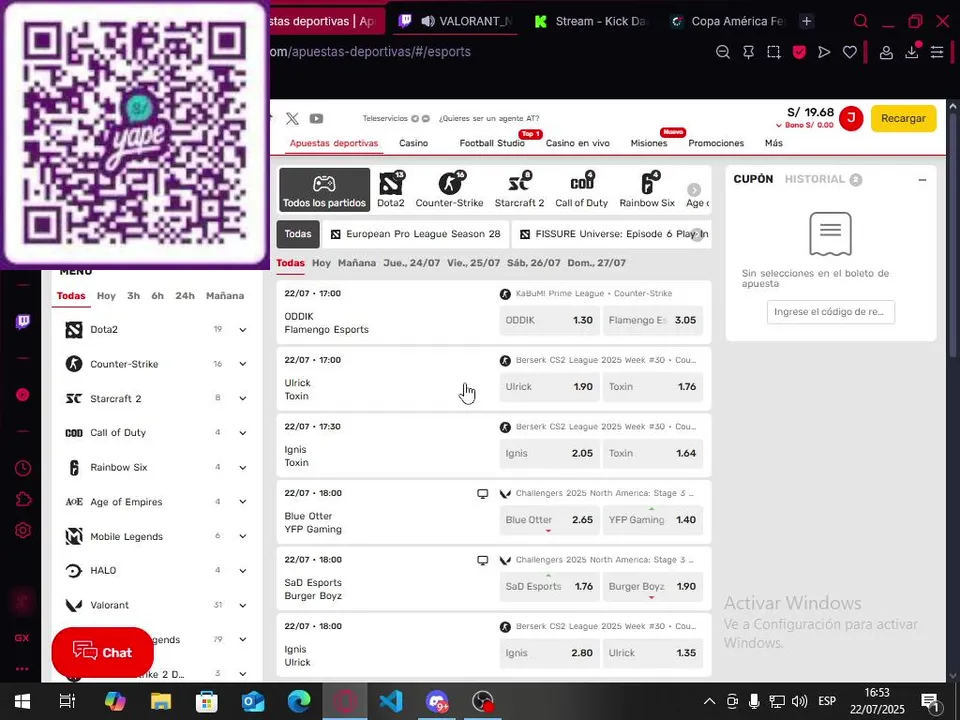The height and width of the screenshot is (720, 960).
Task: Open the browser account profile icon
Action: point(886,52)
